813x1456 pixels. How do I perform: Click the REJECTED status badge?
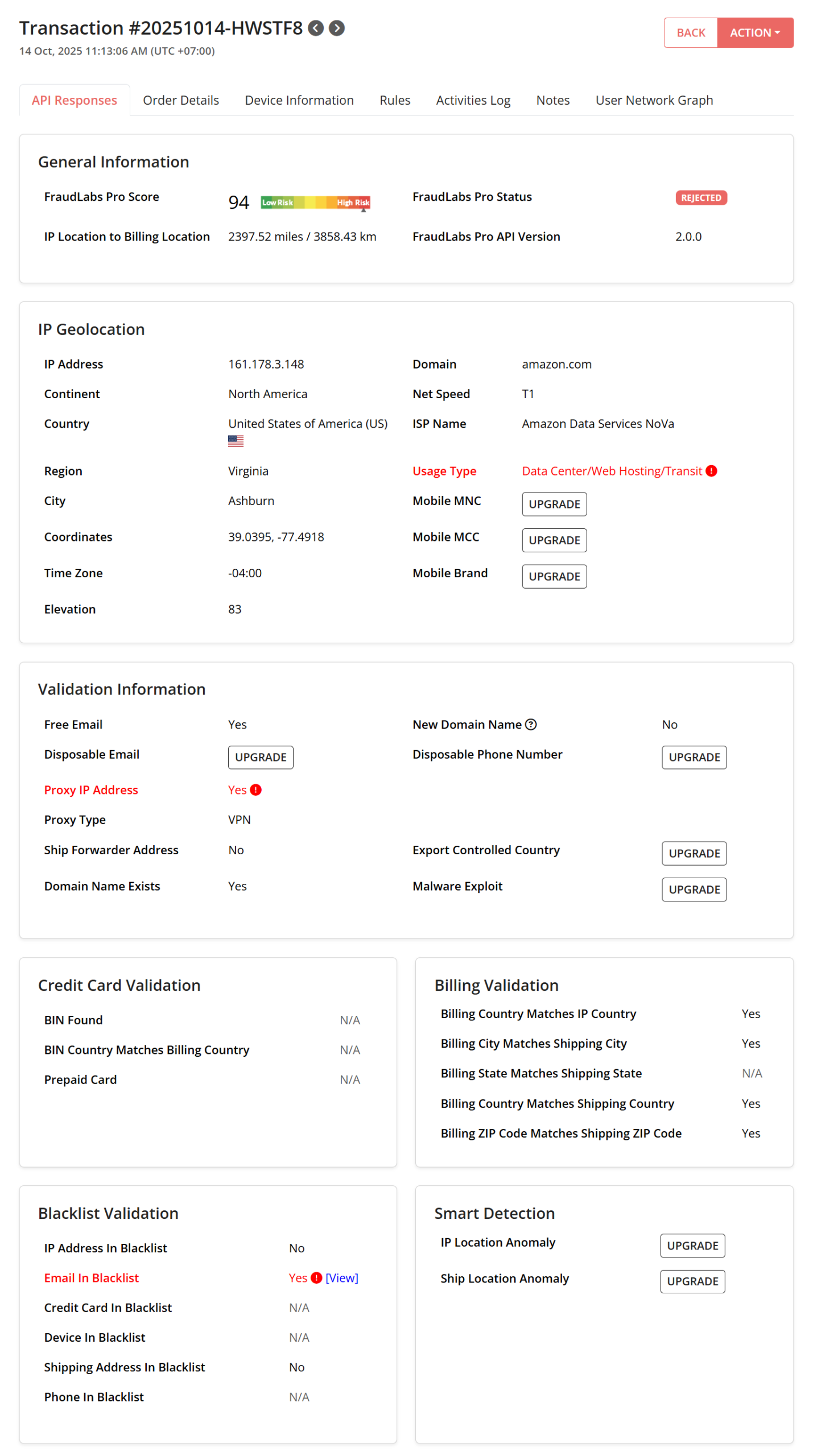700,197
